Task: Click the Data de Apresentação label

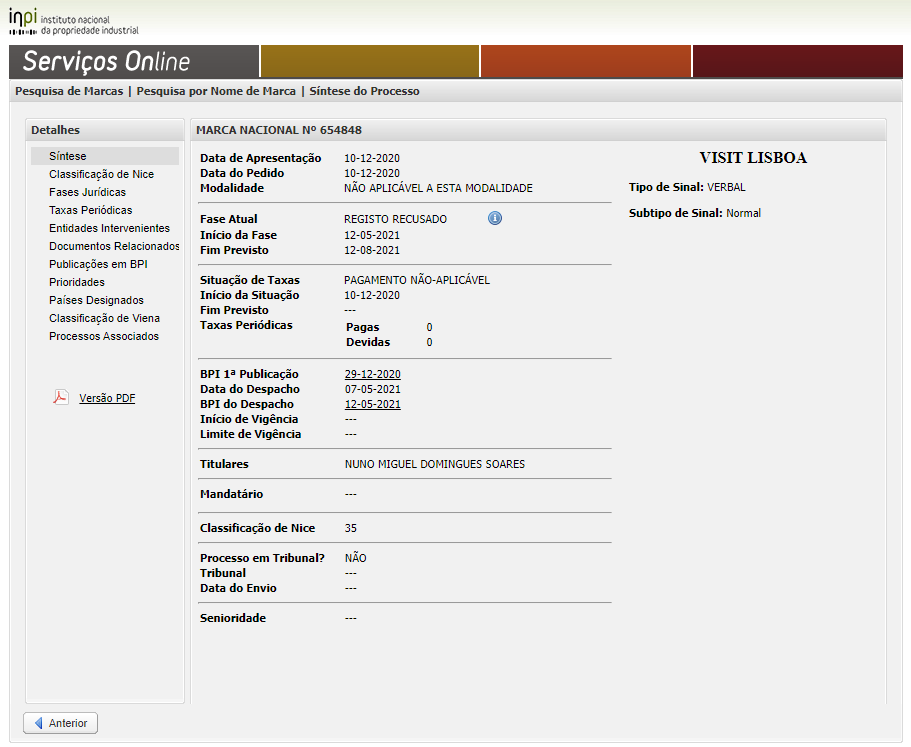Action: pos(260,158)
